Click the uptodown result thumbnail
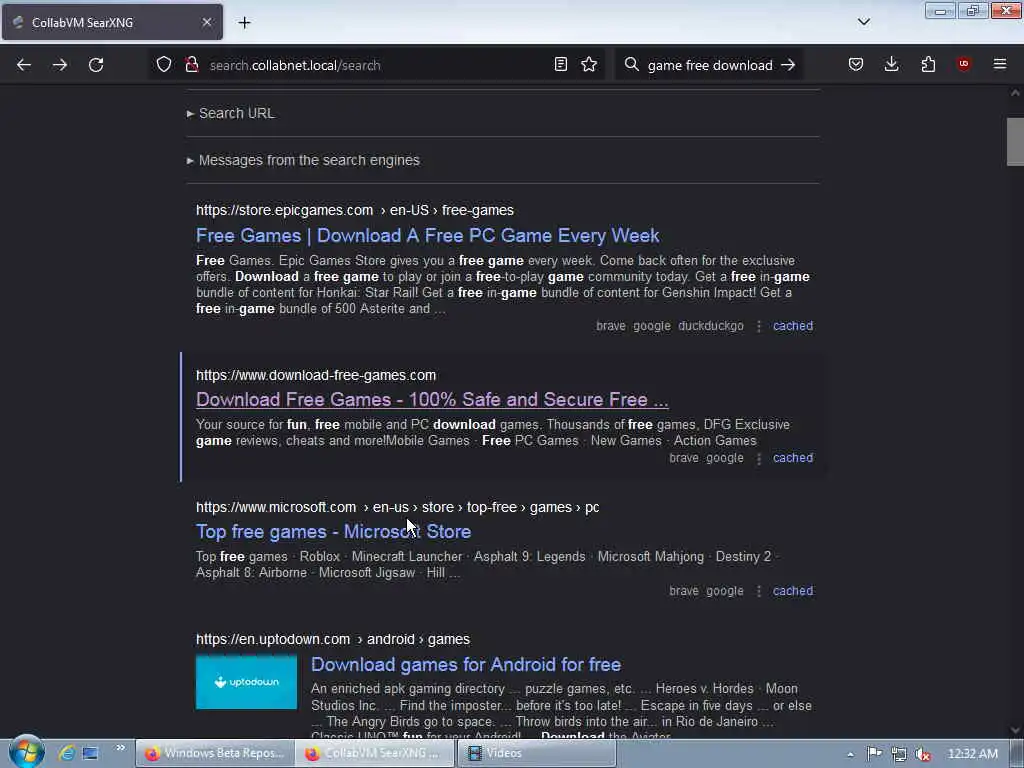This screenshot has height=768, width=1024. click(x=246, y=682)
